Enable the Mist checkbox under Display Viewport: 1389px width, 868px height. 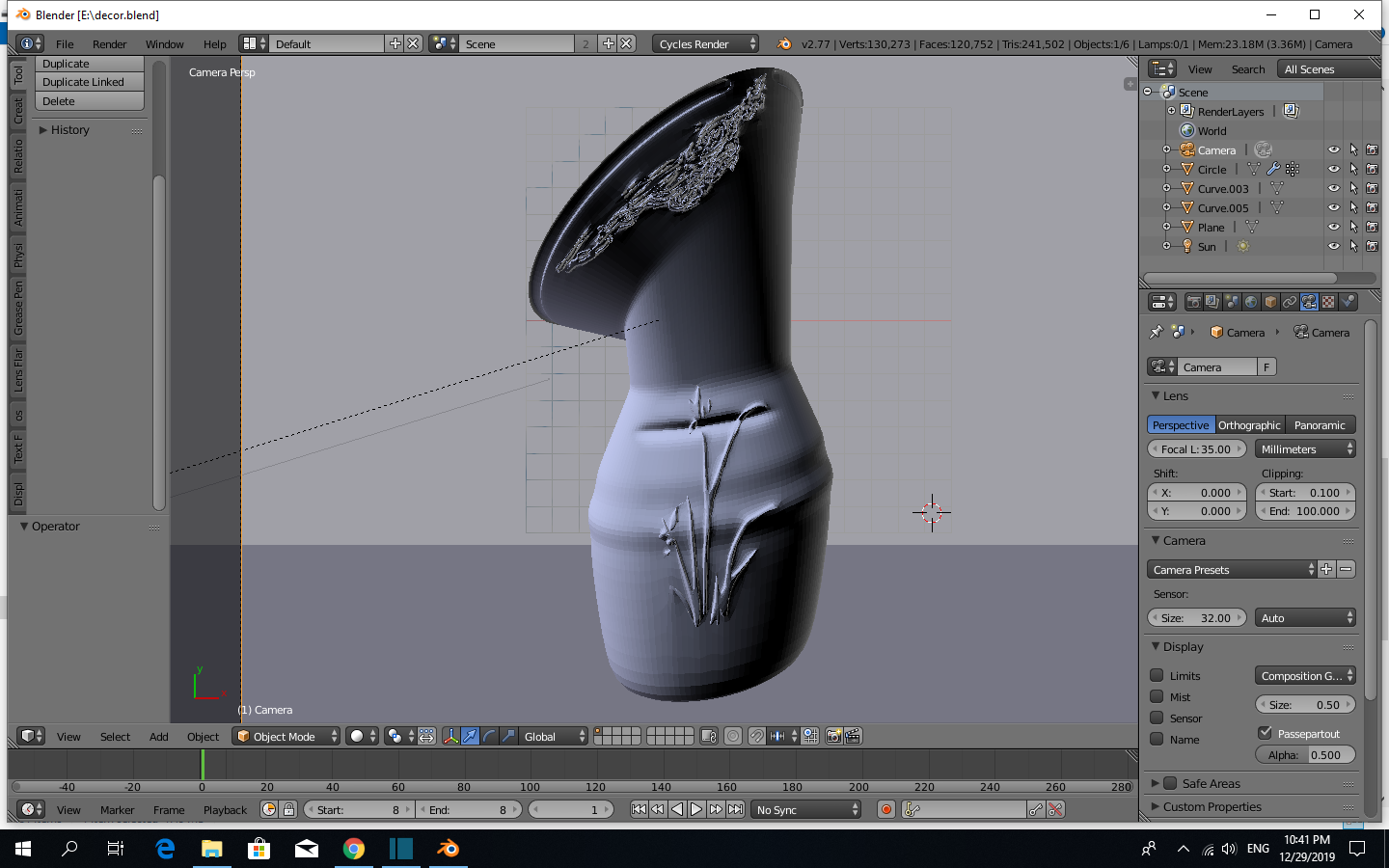coord(1156,696)
